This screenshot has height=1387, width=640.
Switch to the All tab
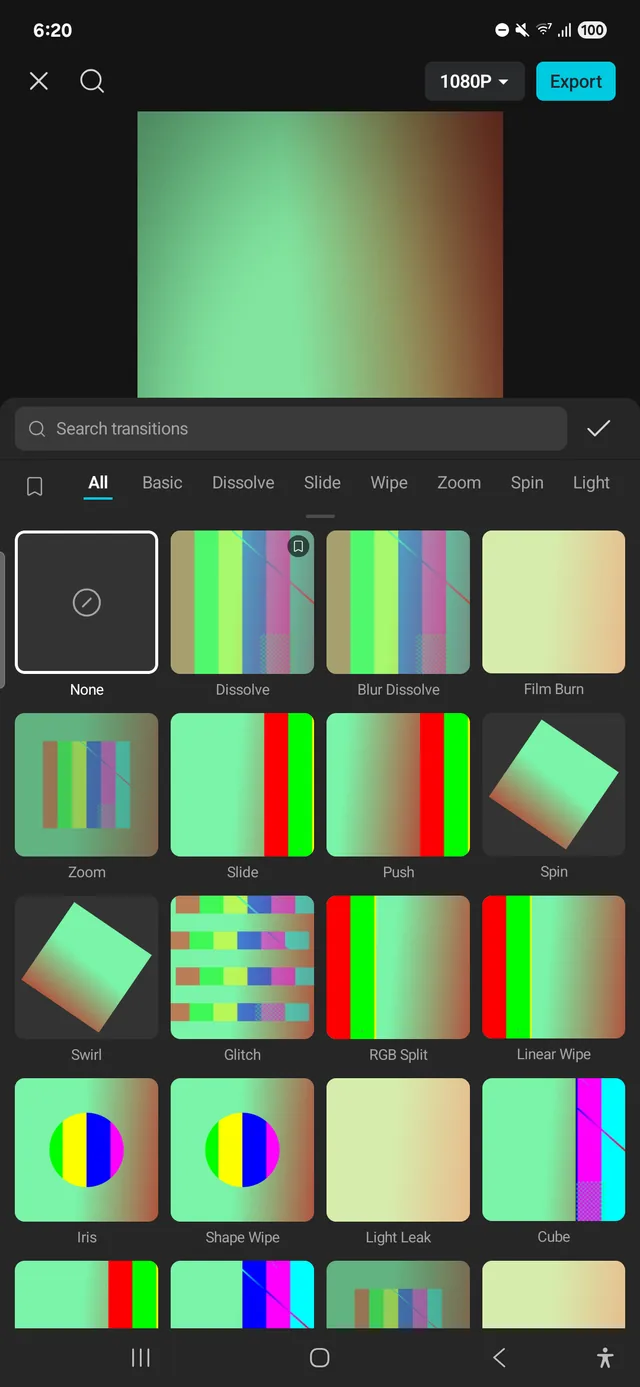tap(98, 482)
